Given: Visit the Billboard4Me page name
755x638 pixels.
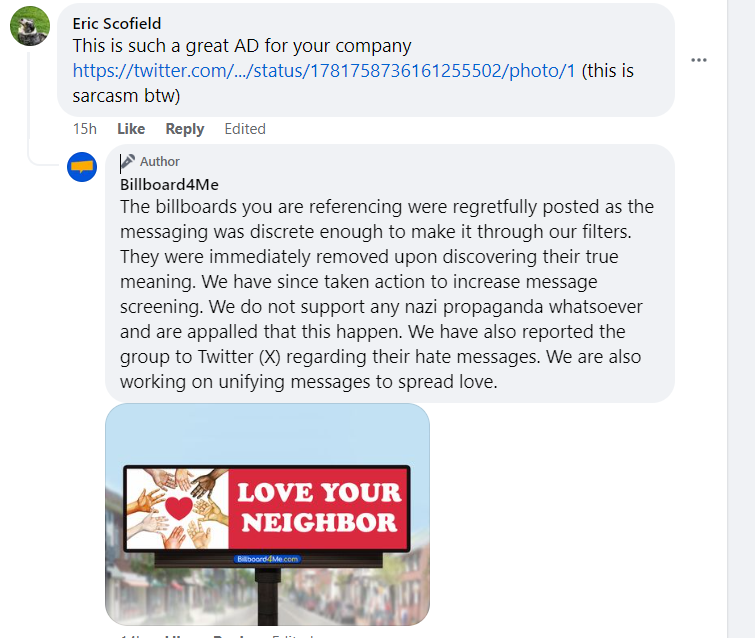Looking at the screenshot, I should (x=169, y=184).
